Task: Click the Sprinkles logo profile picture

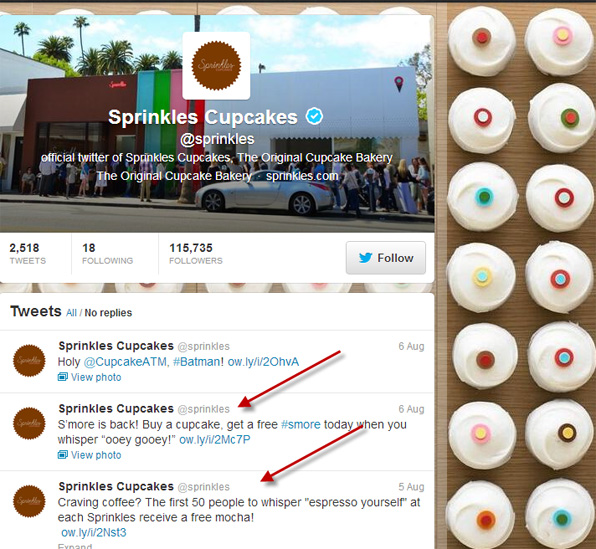Action: point(216,65)
